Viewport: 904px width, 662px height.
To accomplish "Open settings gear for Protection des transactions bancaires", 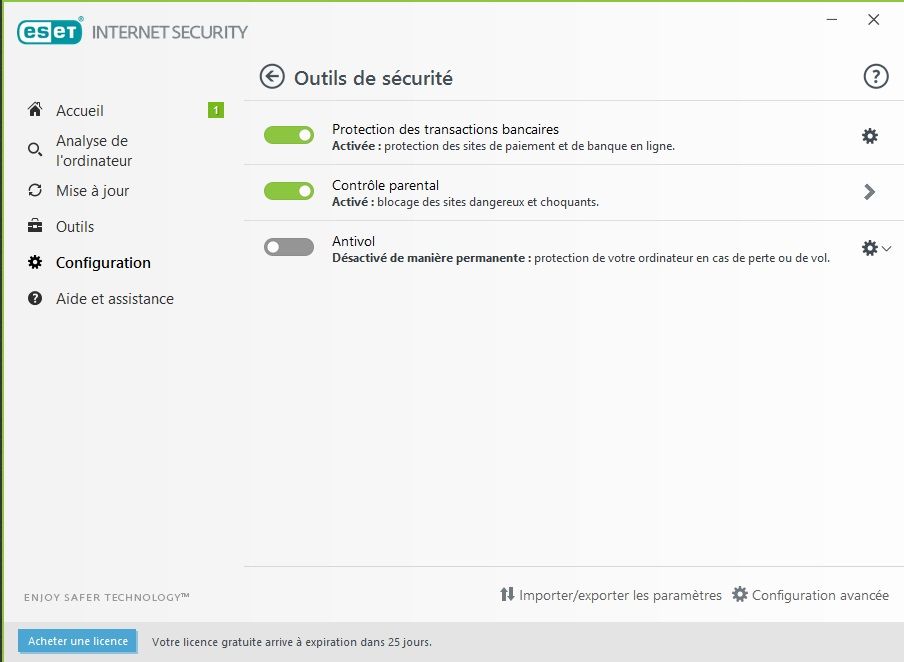I will [869, 136].
